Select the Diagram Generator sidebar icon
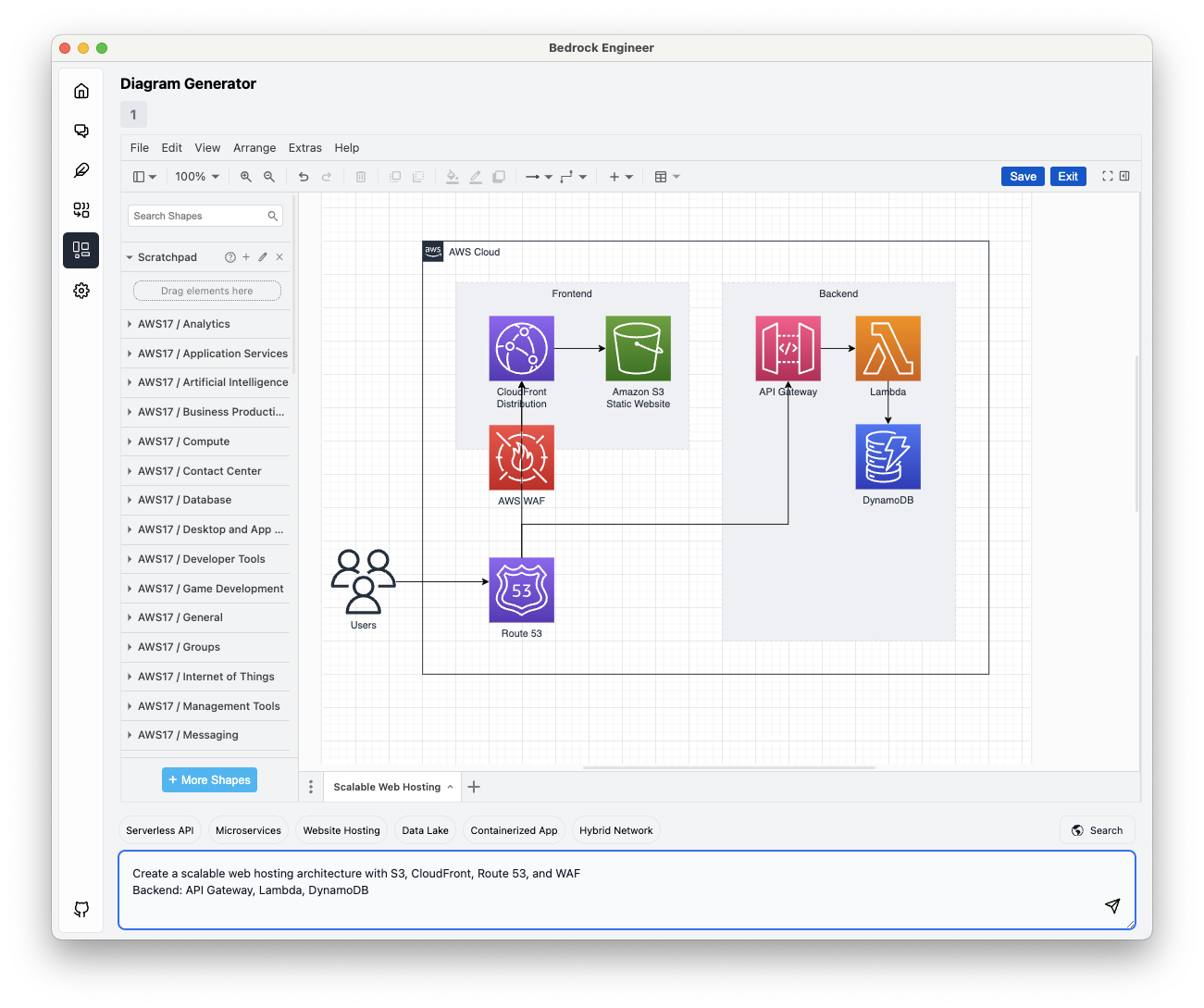 [x=81, y=250]
